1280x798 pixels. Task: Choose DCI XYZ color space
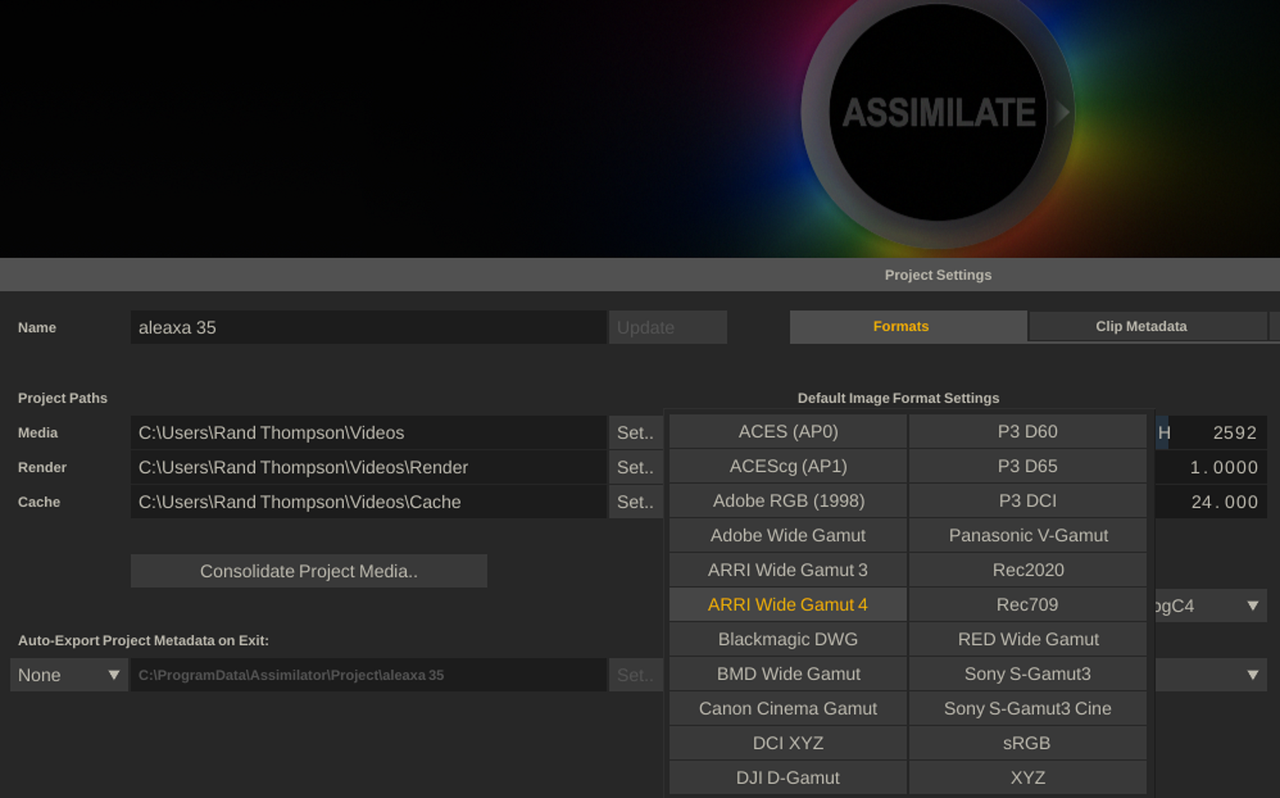click(x=788, y=743)
